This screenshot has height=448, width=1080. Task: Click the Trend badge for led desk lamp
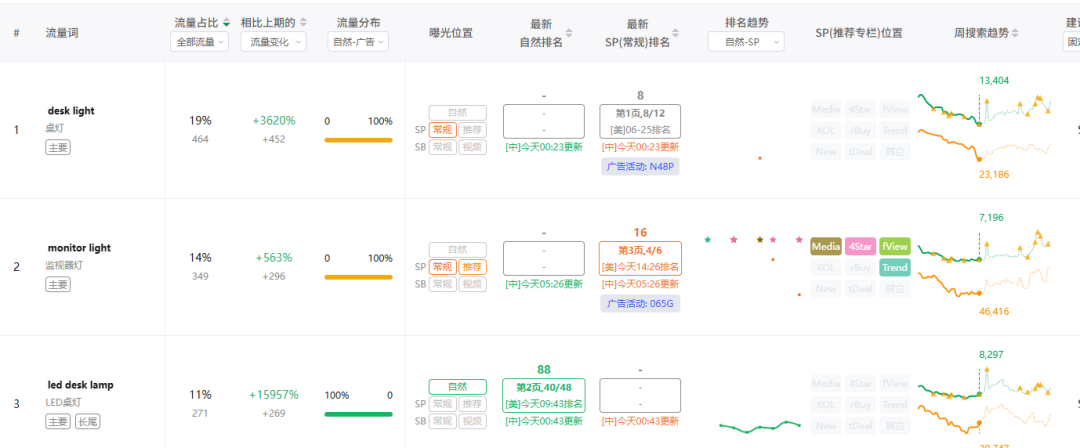pyautogui.click(x=895, y=405)
